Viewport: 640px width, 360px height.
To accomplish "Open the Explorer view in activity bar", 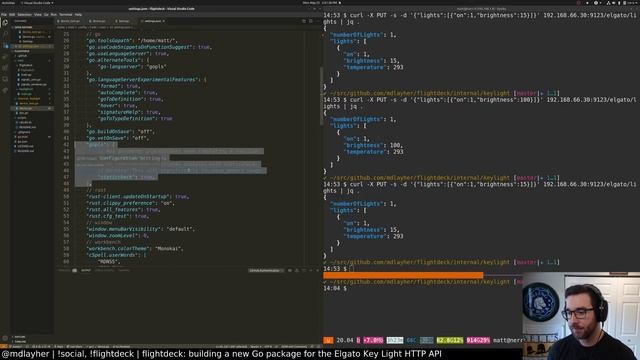I will coord(5,23).
